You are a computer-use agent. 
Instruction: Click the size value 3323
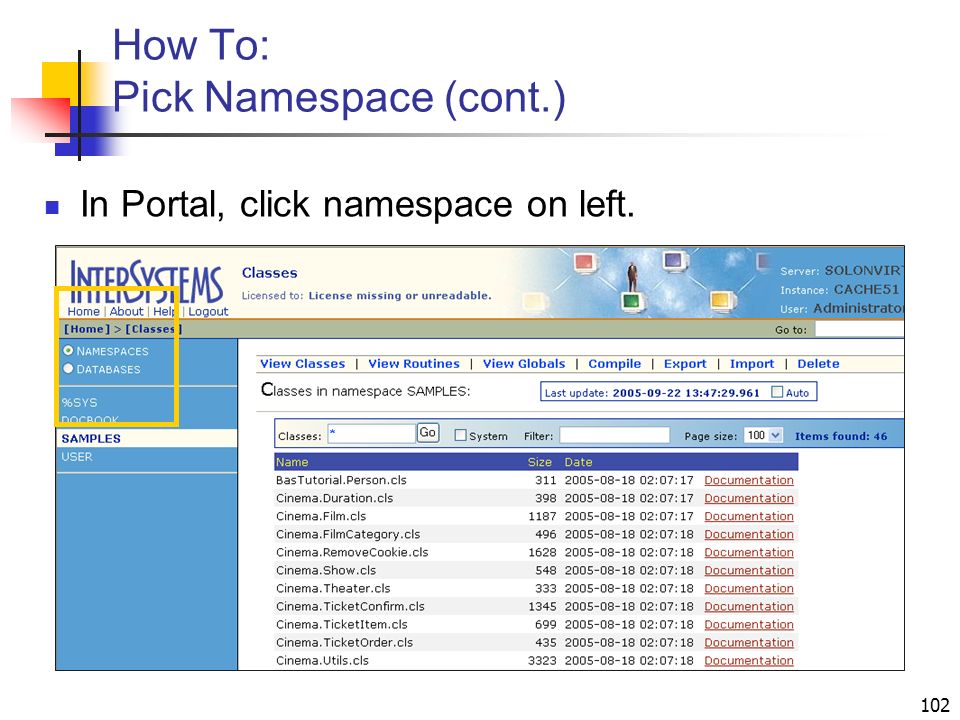point(542,661)
